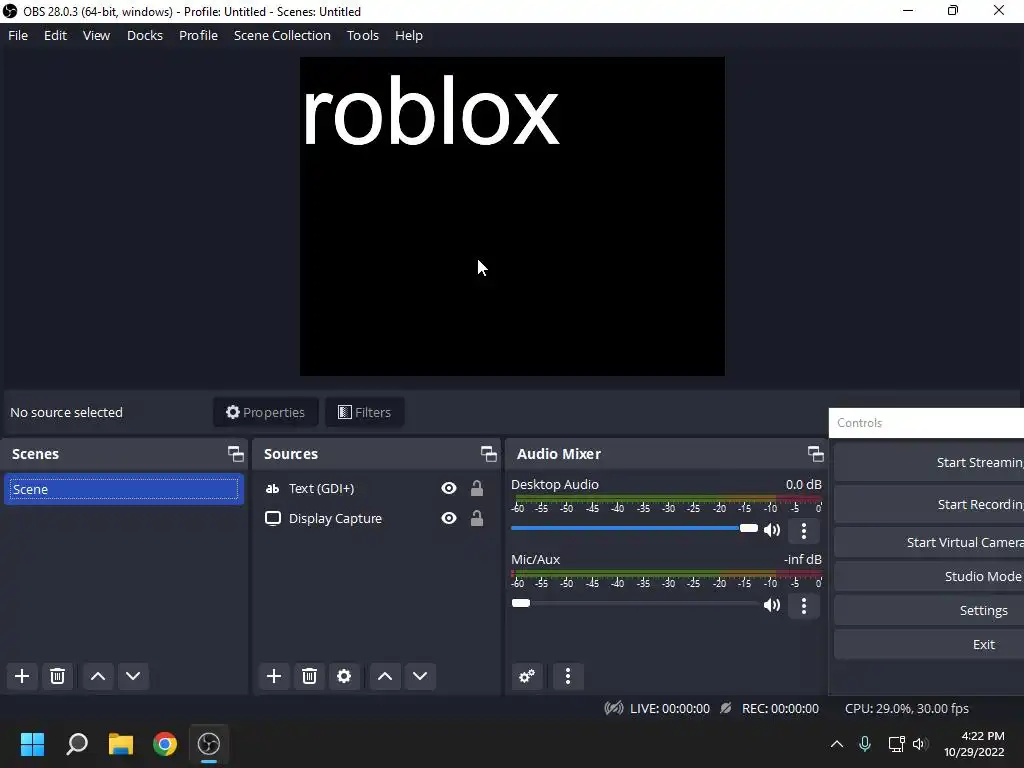This screenshot has width=1024, height=768.
Task: Open Mic/Aux three-dot options
Action: (x=804, y=605)
